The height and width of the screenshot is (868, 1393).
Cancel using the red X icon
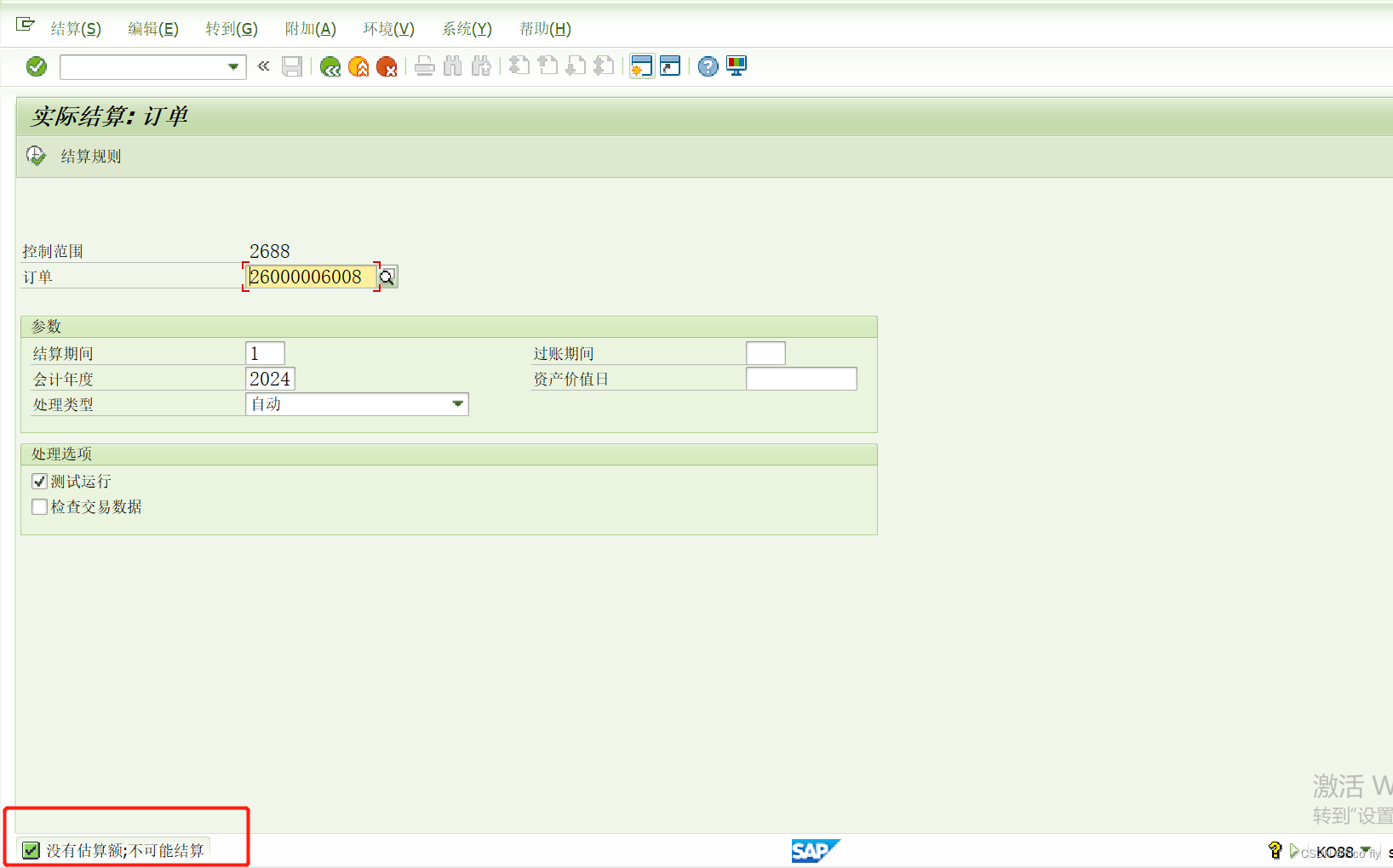pyautogui.click(x=388, y=66)
